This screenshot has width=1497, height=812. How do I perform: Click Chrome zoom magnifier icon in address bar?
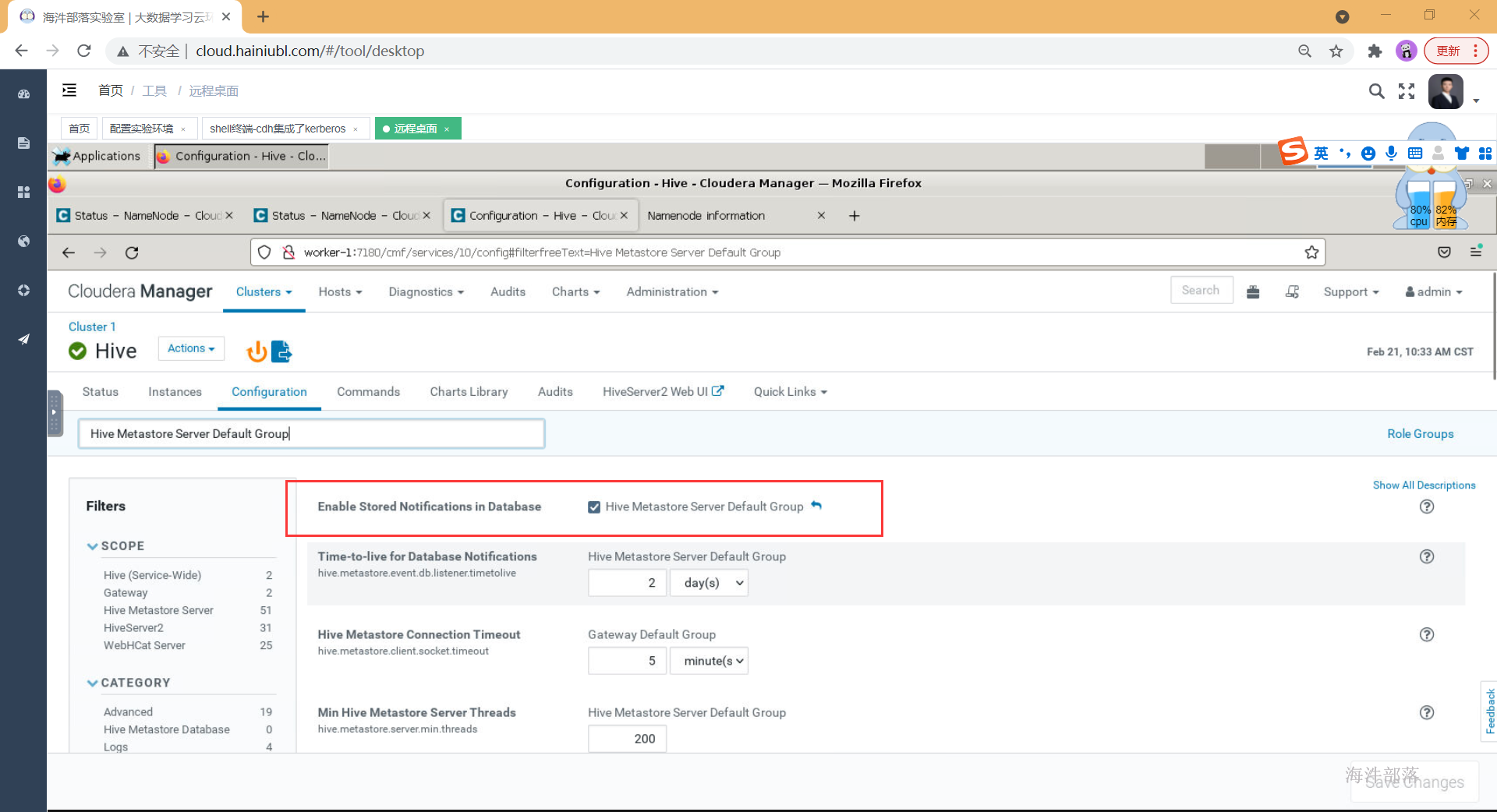tap(1304, 51)
